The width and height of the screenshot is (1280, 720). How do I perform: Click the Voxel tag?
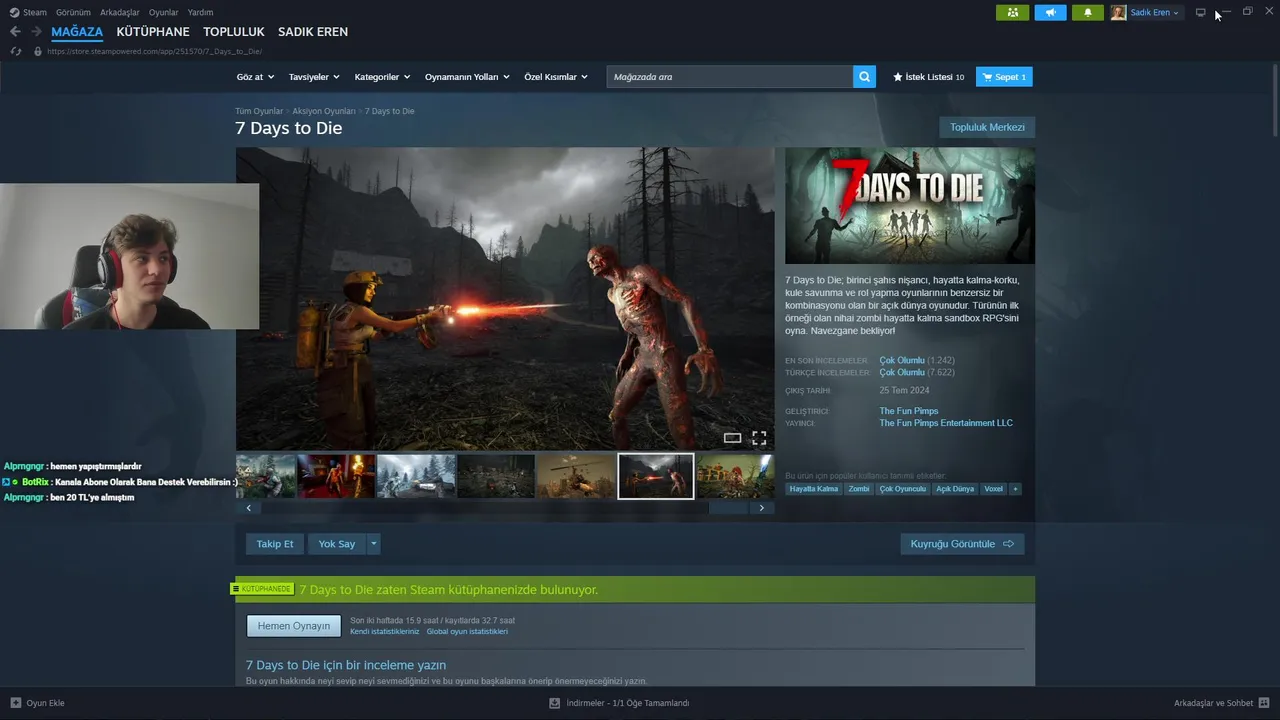pyautogui.click(x=993, y=489)
